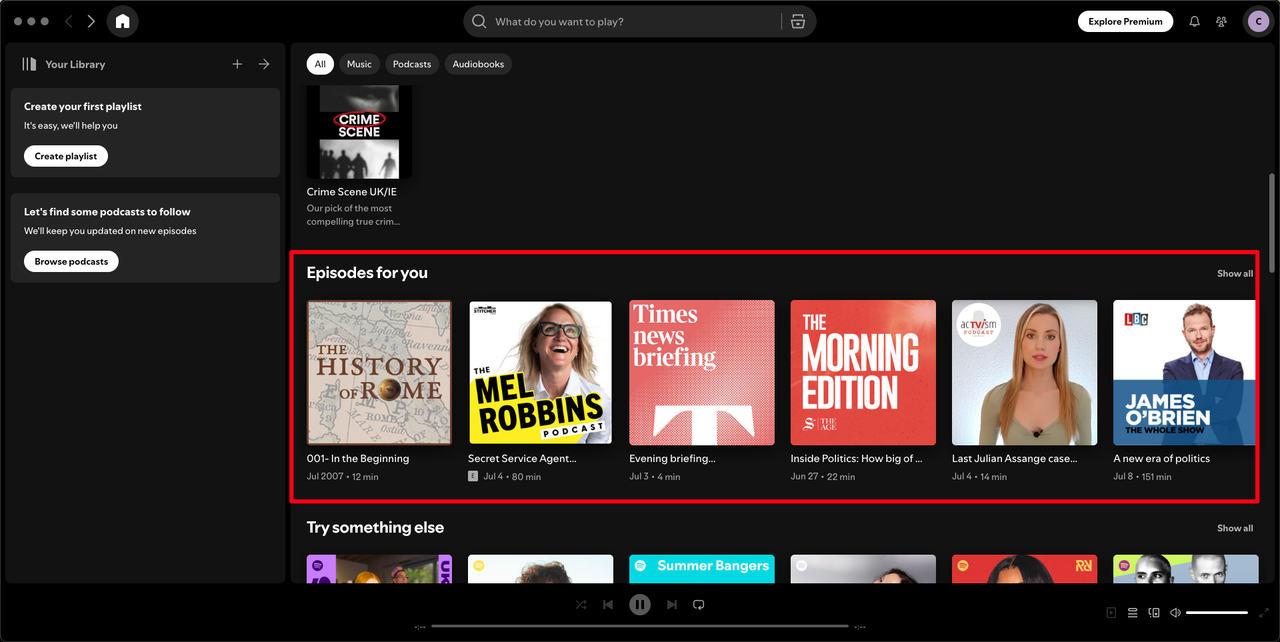Adjust the volume slider
The height and width of the screenshot is (642, 1280).
click(x=1217, y=612)
